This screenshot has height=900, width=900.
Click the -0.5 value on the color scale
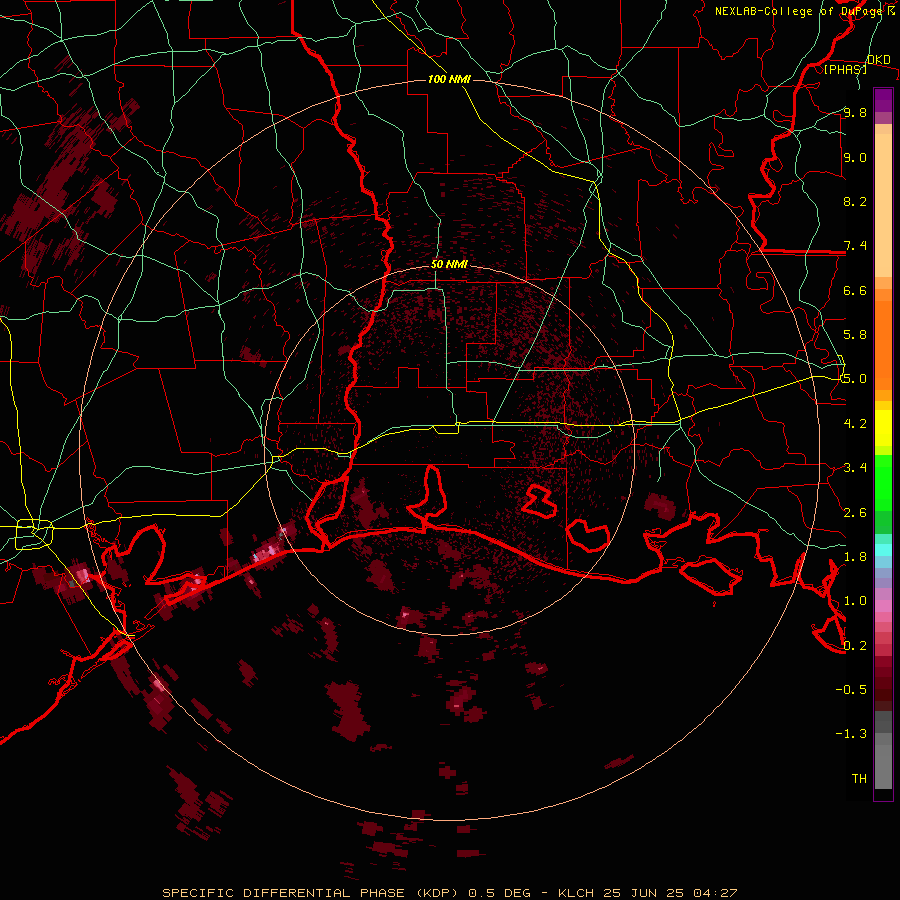(x=851, y=689)
